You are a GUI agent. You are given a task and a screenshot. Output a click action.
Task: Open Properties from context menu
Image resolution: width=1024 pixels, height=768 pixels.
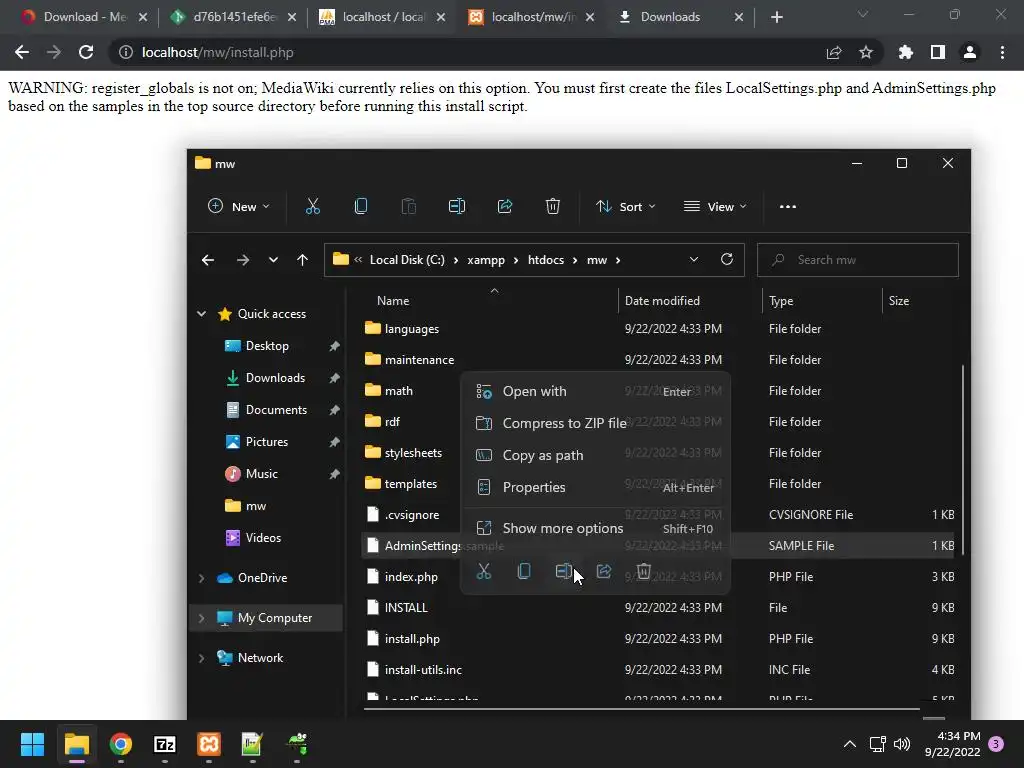click(x=595, y=487)
